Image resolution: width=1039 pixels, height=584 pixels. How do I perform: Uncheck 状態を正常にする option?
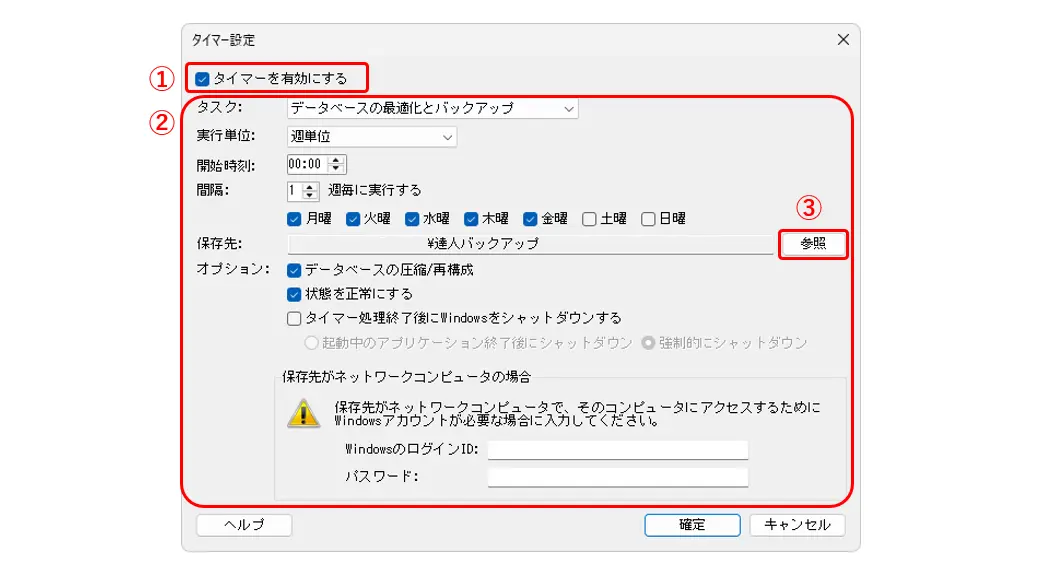(294, 294)
